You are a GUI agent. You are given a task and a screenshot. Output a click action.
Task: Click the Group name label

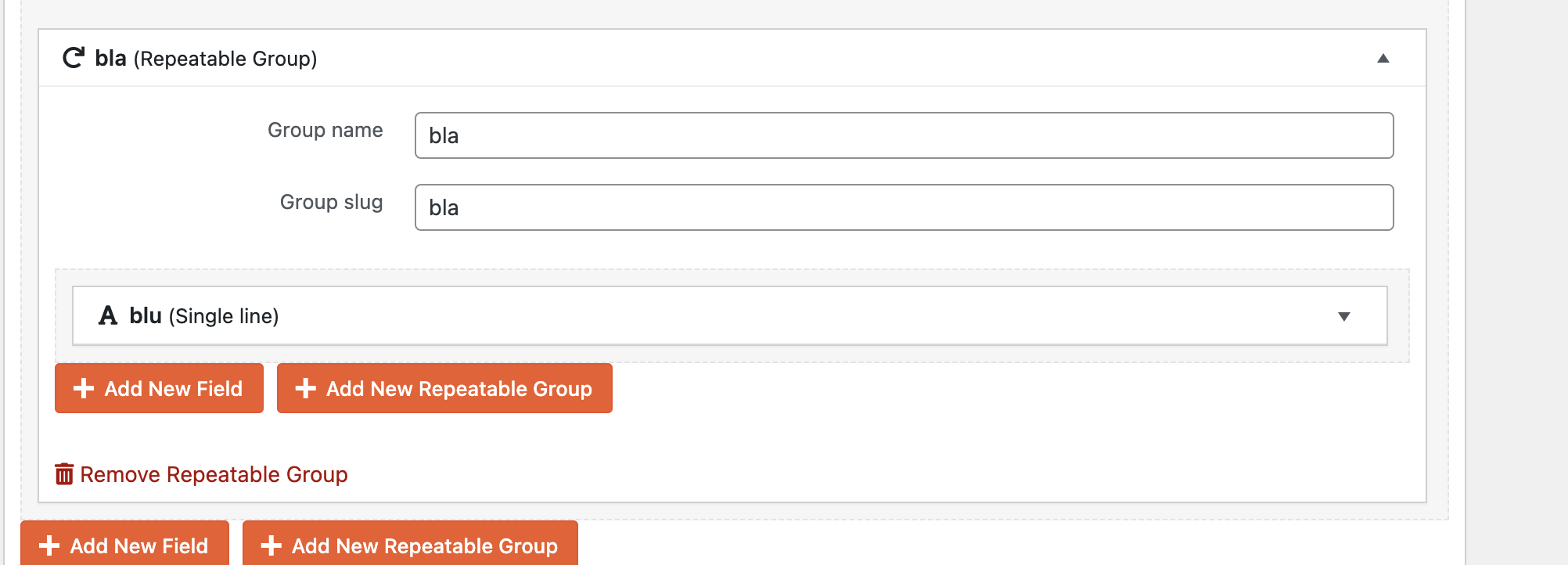point(325,130)
